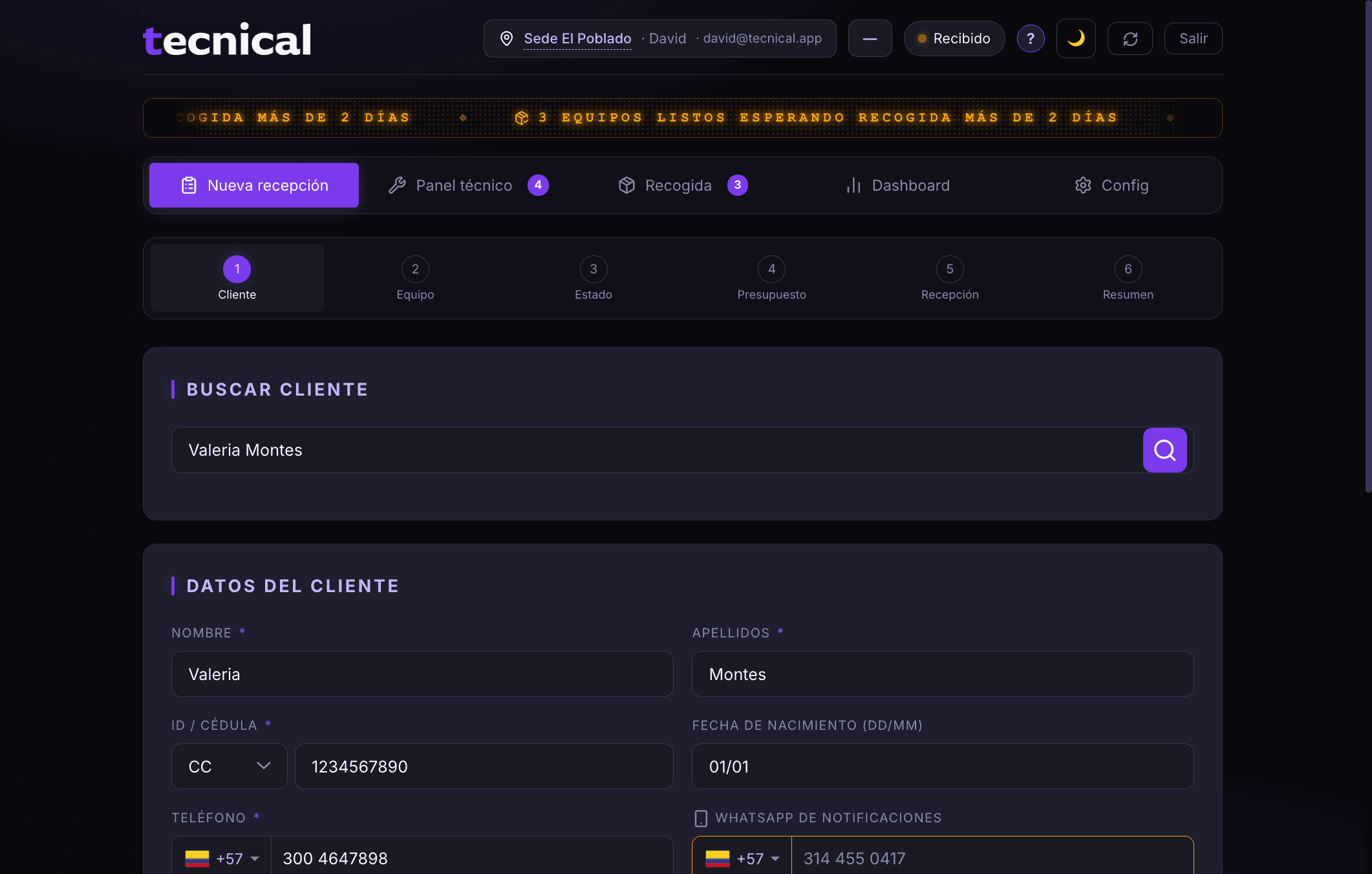
Task: Toggle dark mode with the moon icon
Action: click(x=1075, y=38)
